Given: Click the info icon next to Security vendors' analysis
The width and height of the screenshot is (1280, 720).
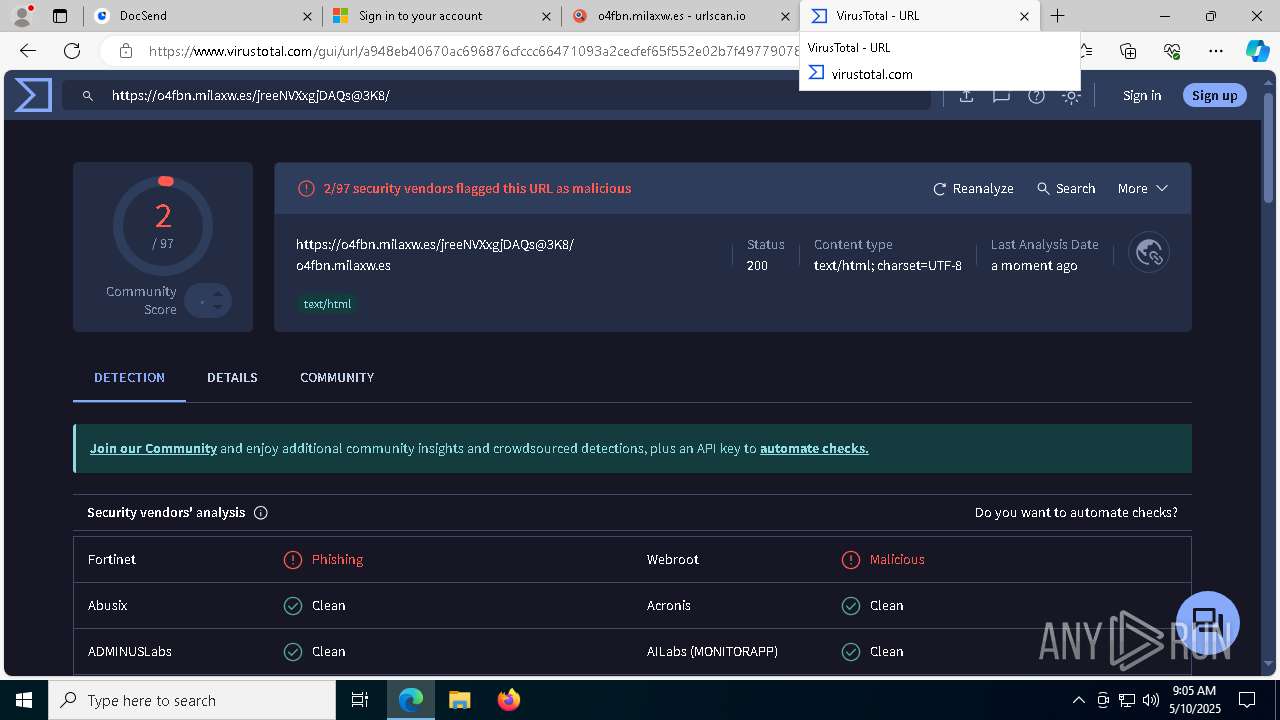Looking at the screenshot, I should click(261, 513).
